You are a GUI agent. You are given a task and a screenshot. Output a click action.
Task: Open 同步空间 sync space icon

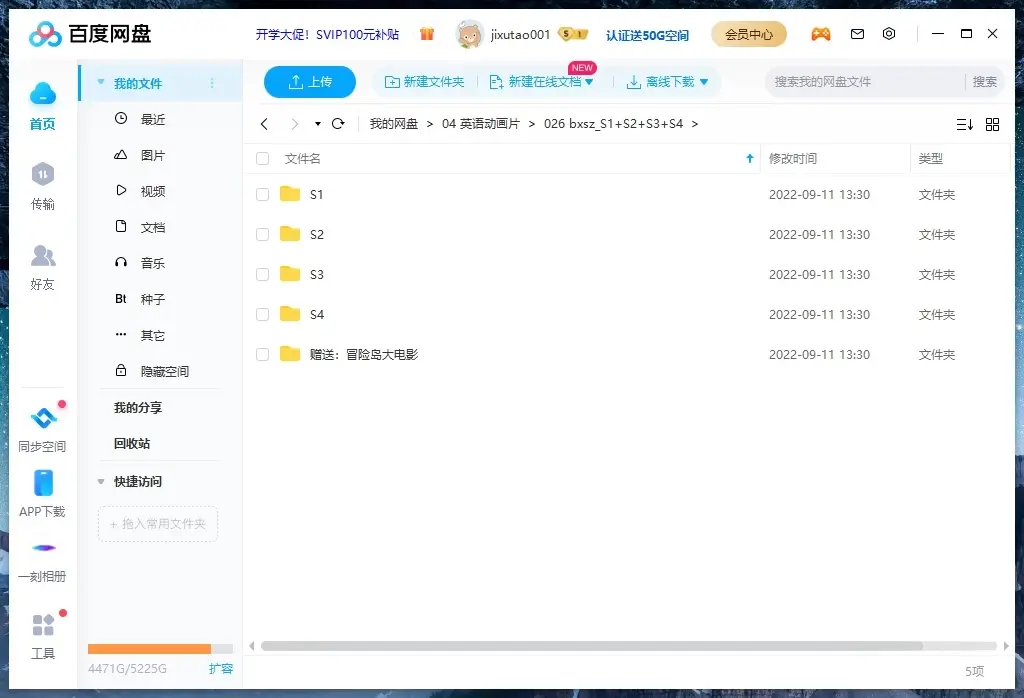pos(42,419)
